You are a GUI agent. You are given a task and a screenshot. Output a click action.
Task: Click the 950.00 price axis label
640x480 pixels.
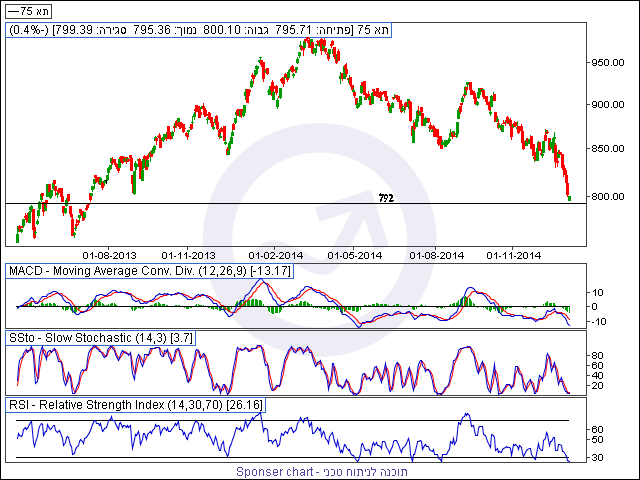[608, 63]
